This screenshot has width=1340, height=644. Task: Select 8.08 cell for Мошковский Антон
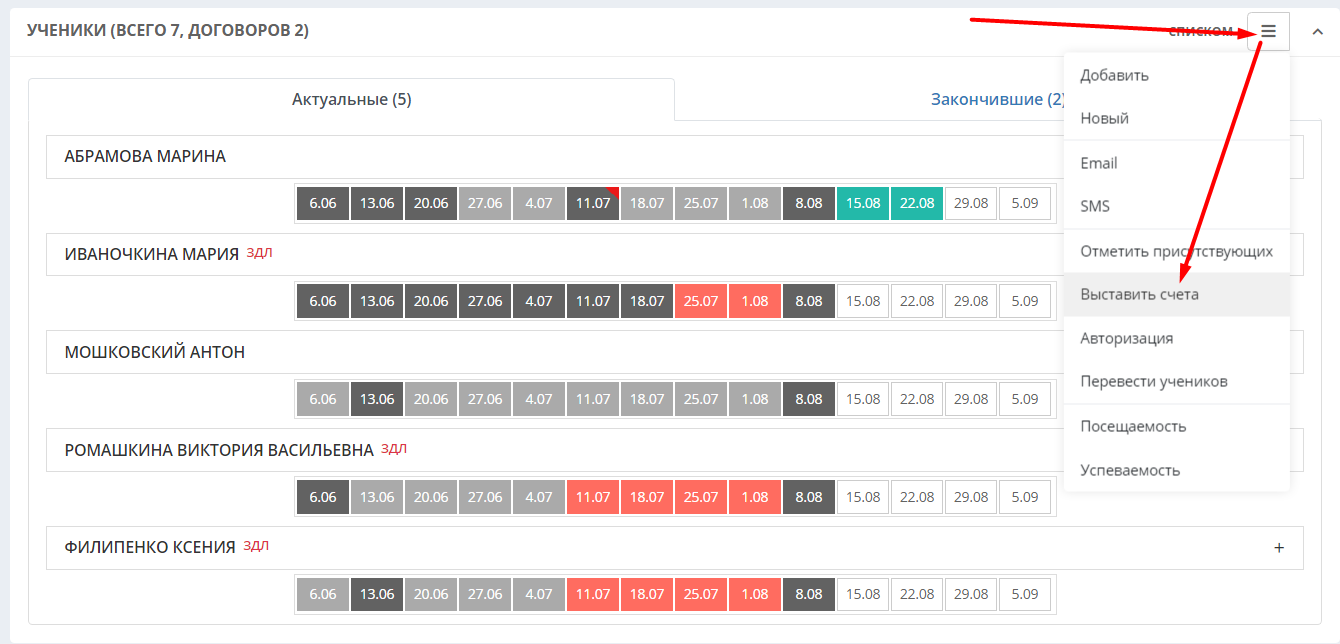click(809, 399)
